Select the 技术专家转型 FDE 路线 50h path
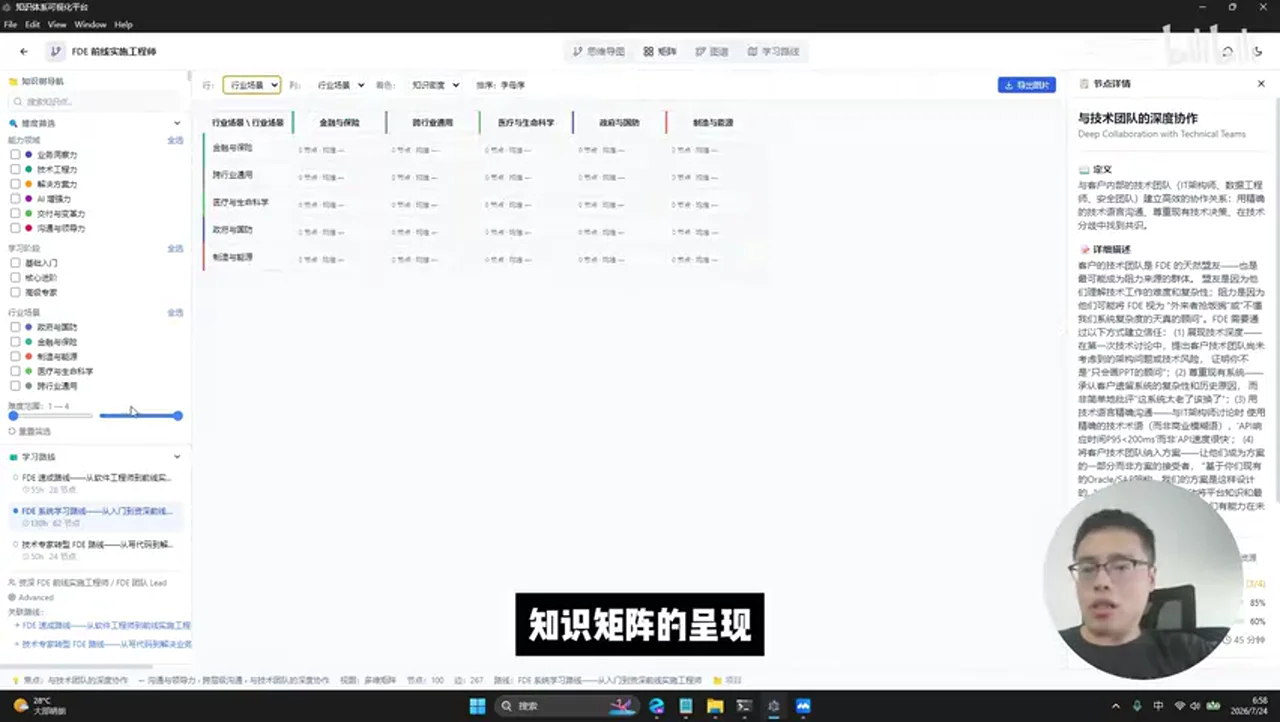 coord(96,550)
